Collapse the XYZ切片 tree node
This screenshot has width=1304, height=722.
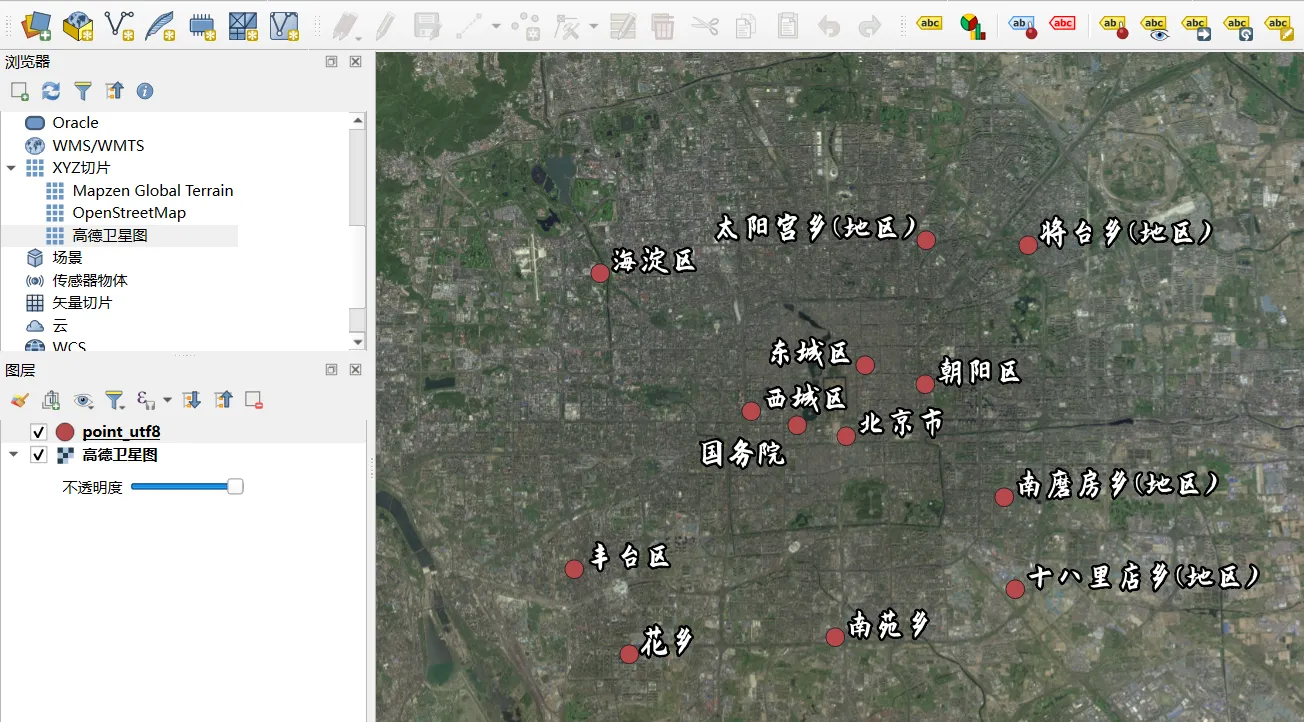pyautogui.click(x=11, y=168)
